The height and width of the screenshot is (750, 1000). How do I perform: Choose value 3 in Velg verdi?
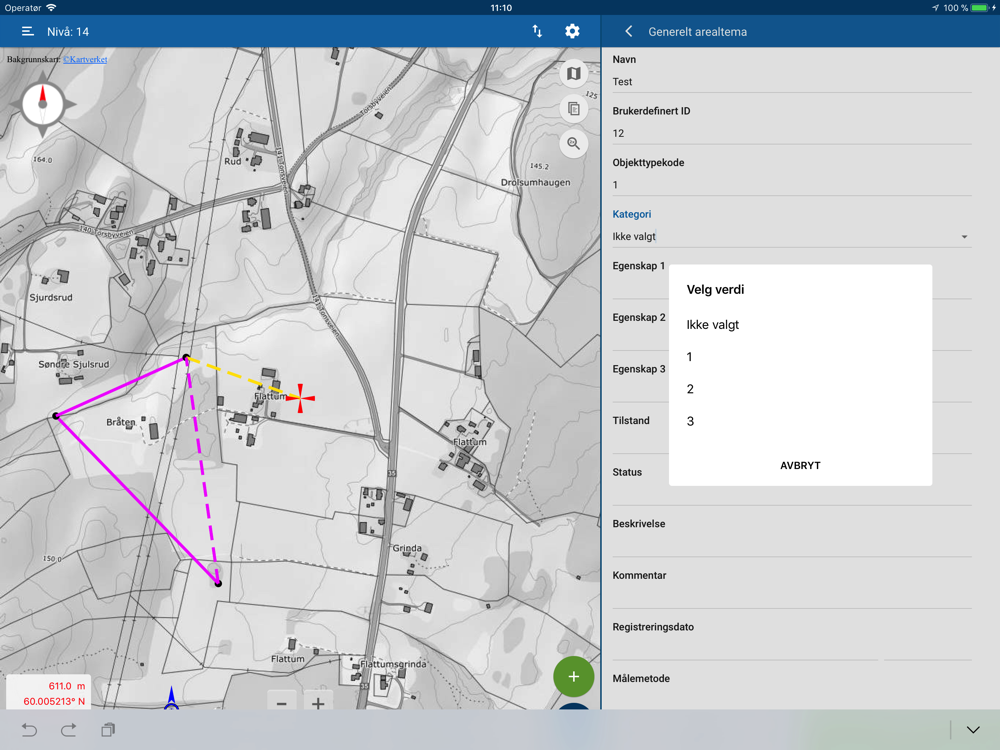[x=690, y=421]
